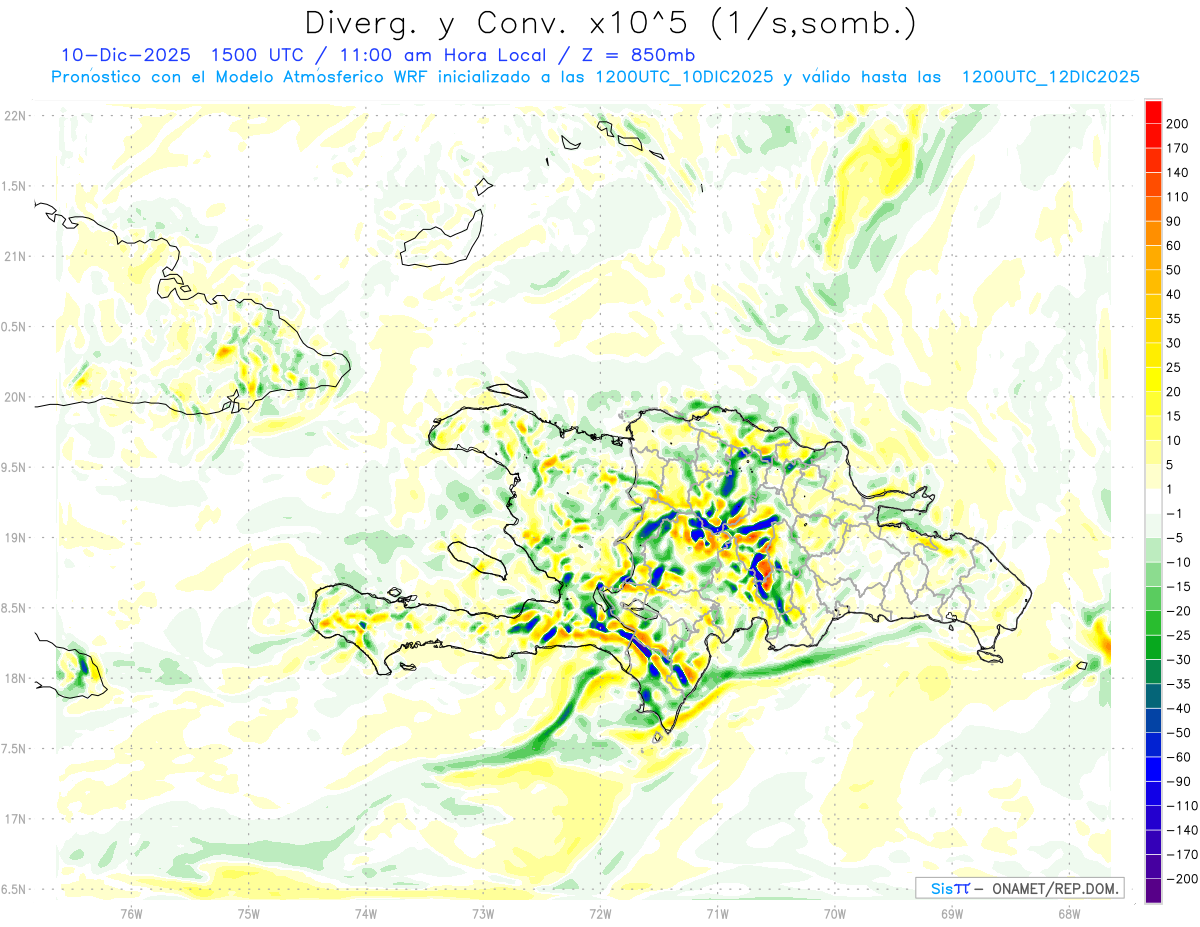Click the '17N' latitude label

pyautogui.click(x=15, y=819)
